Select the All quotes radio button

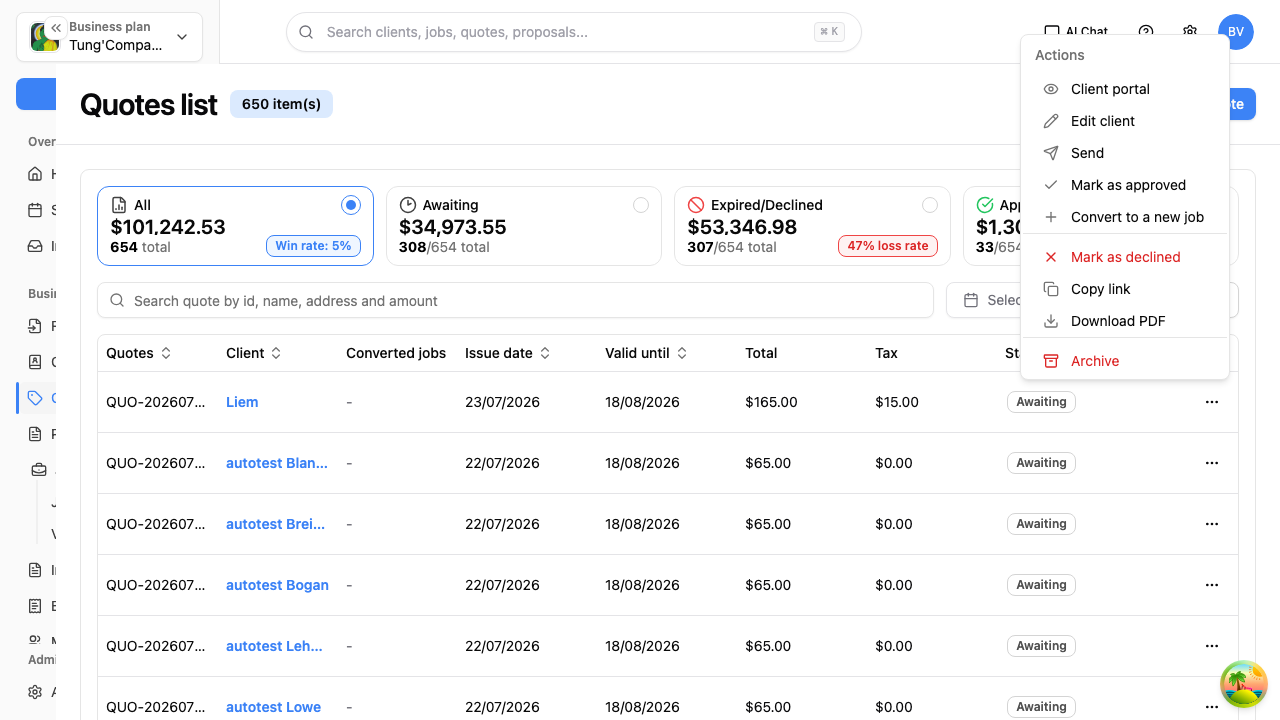350,205
